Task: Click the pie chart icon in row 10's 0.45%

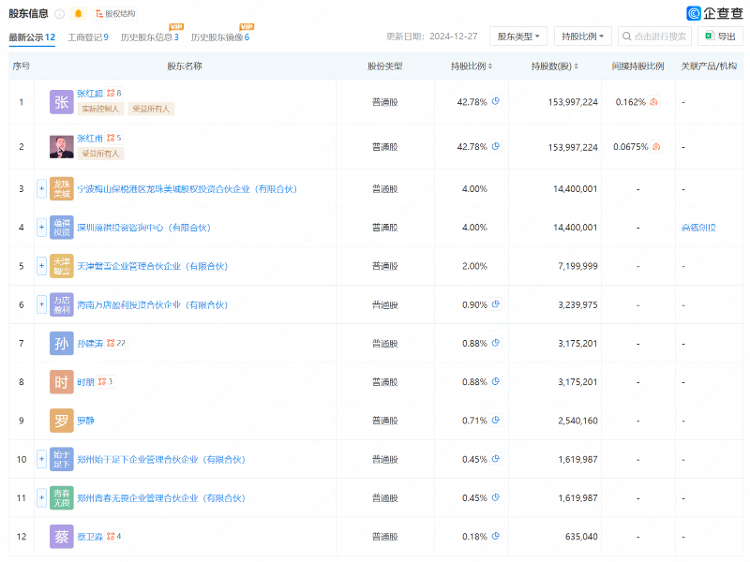Action: pos(496,459)
